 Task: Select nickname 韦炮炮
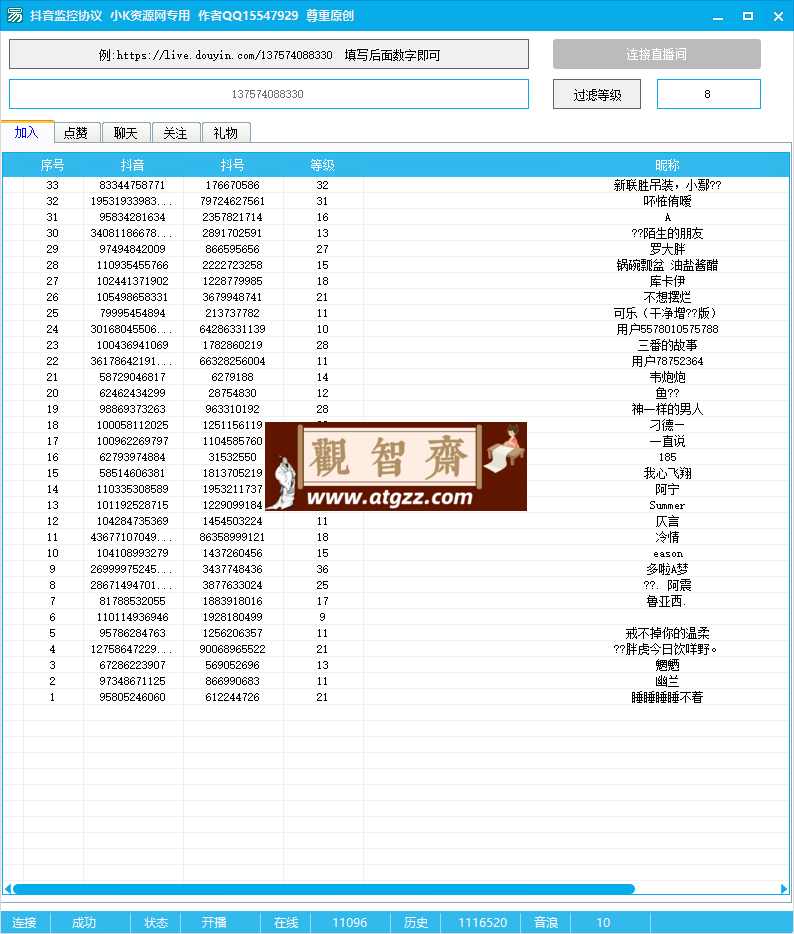pos(667,377)
